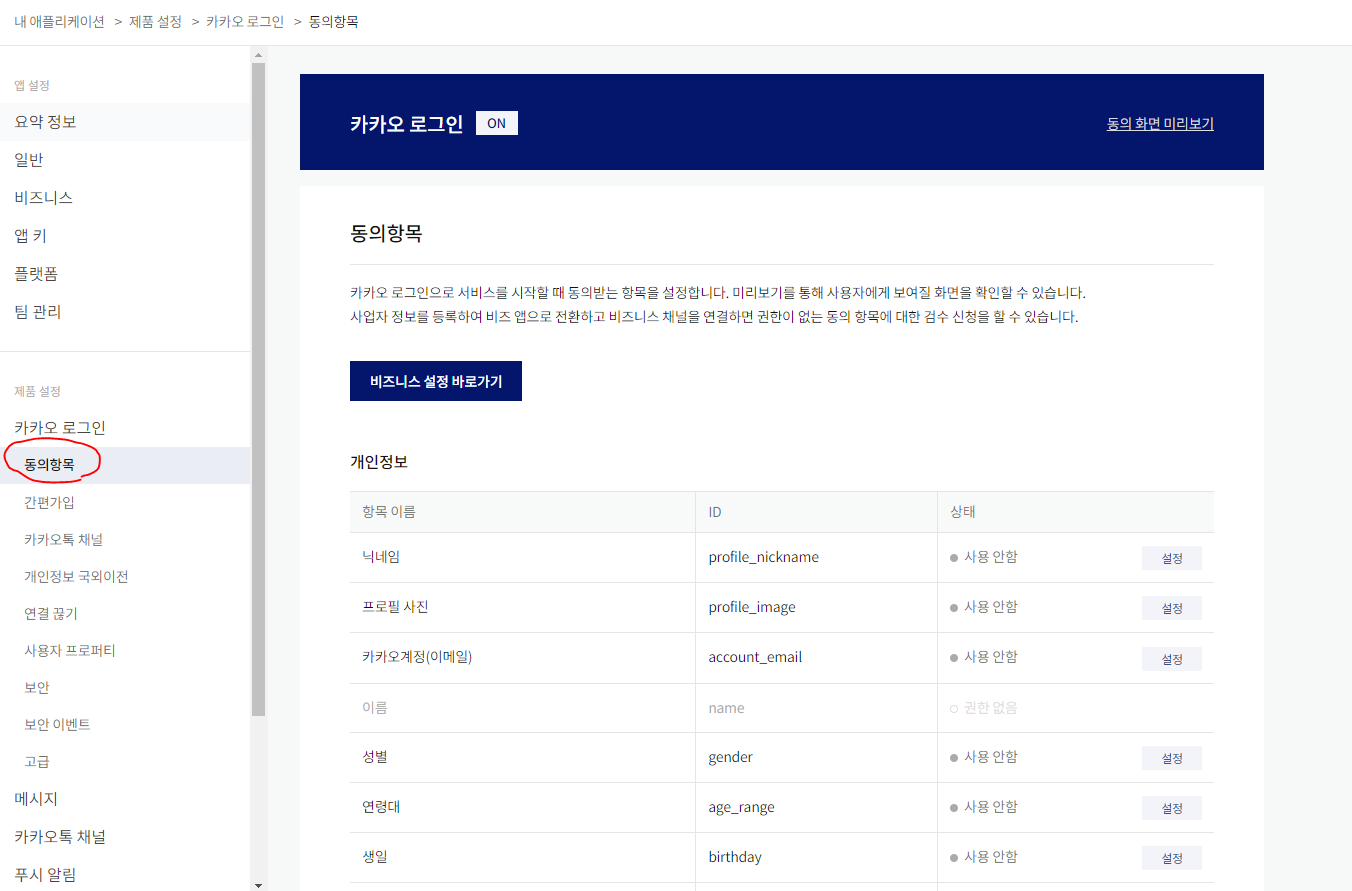Open 팀 관리 in the sidebar
This screenshot has width=1352, height=891.
click(125, 312)
